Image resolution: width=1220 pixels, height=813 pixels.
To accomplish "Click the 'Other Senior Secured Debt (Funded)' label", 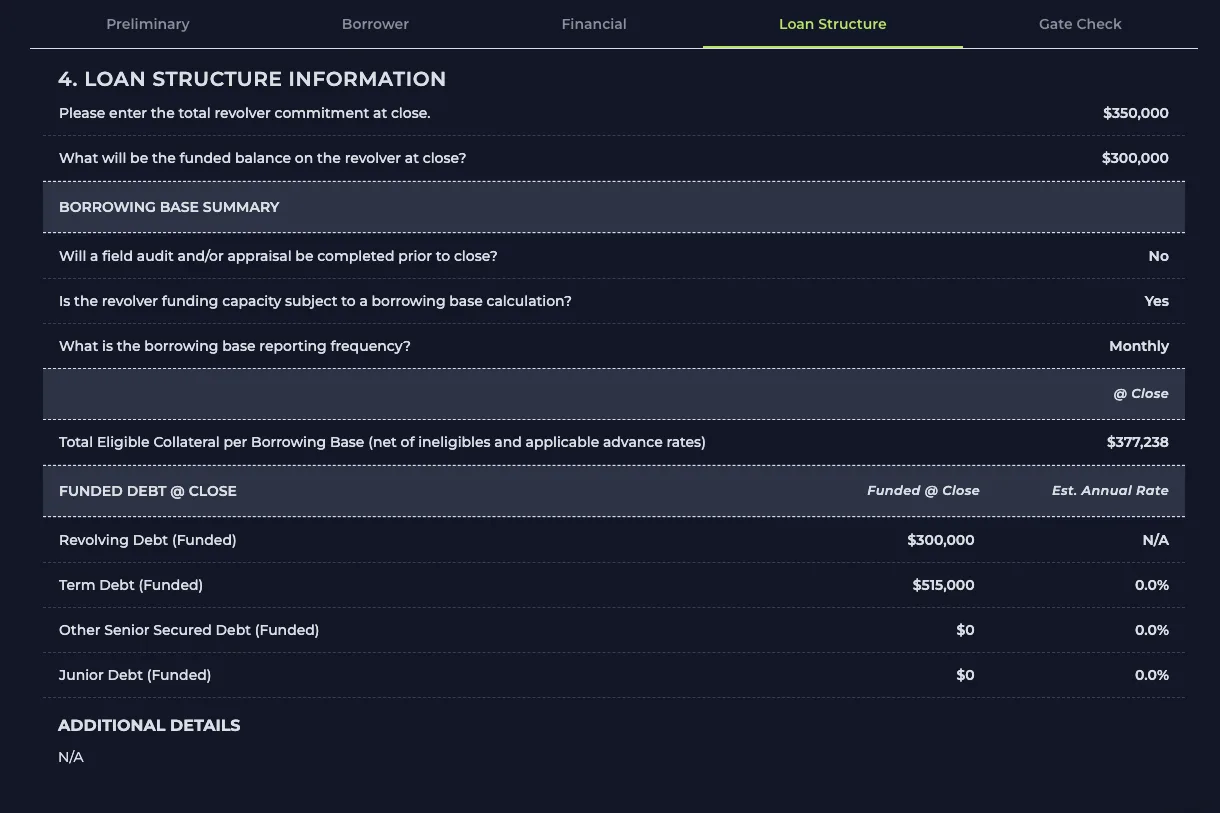I will [x=189, y=630].
